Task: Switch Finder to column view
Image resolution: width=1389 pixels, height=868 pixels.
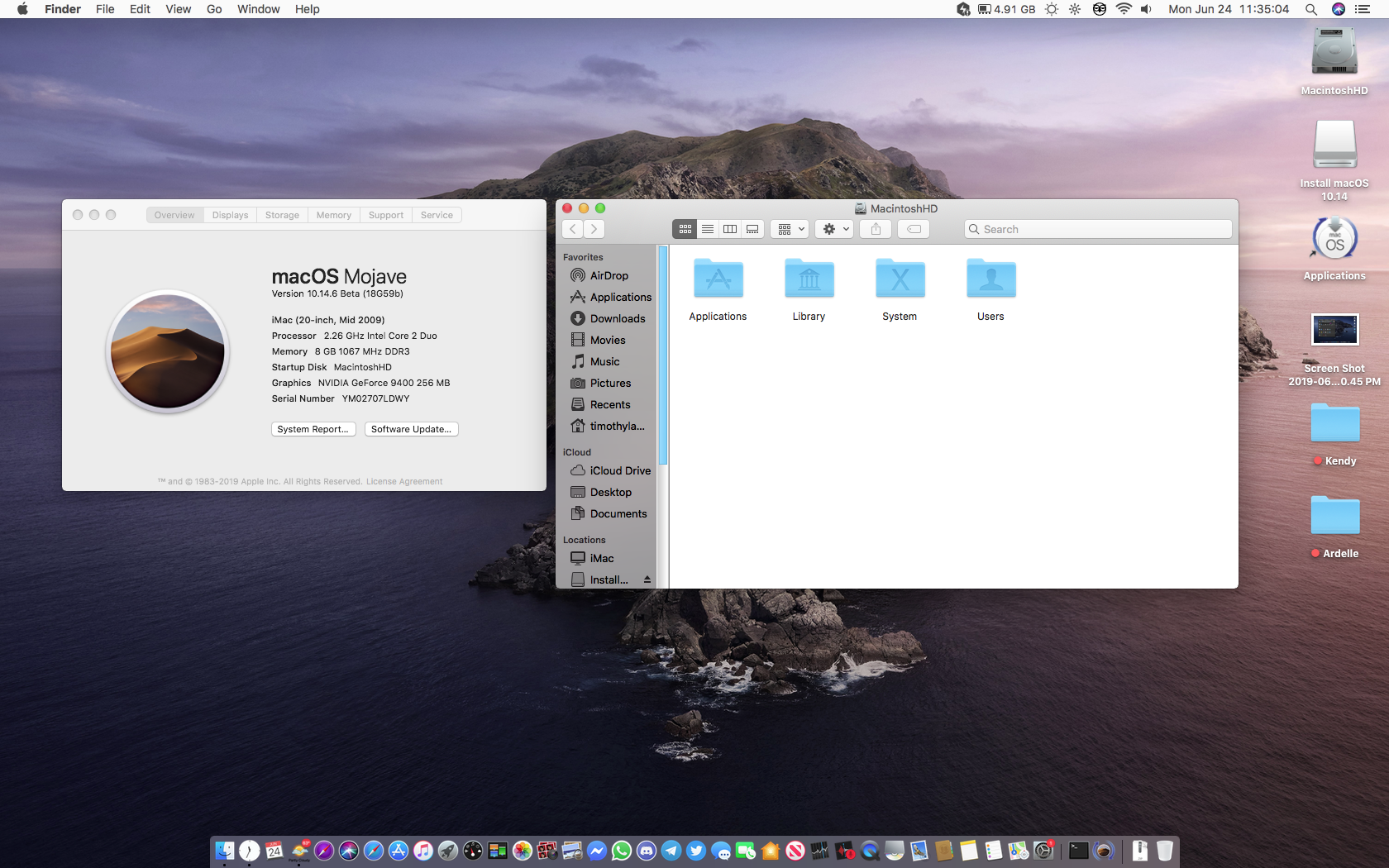Action: pyautogui.click(x=730, y=229)
